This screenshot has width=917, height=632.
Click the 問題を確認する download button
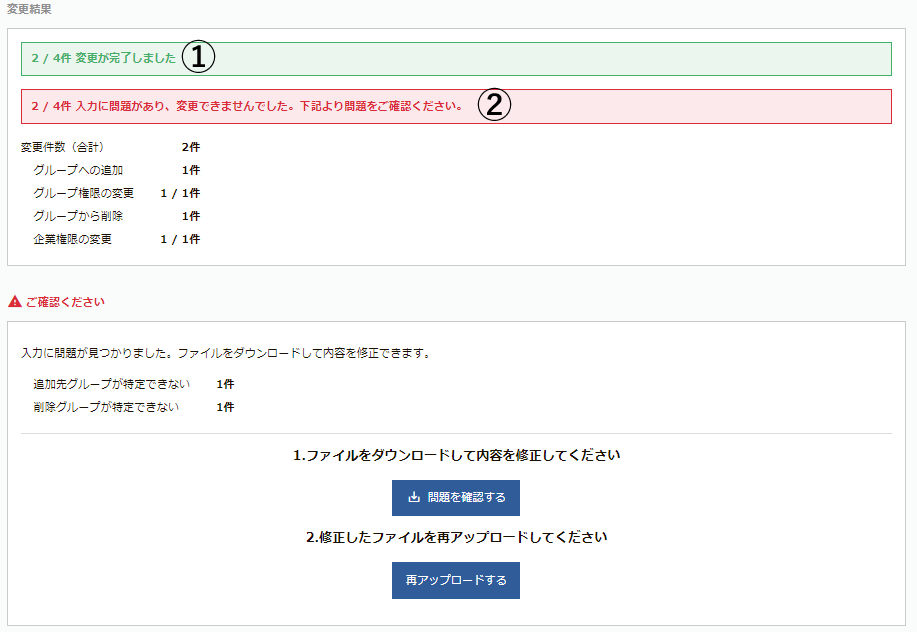tap(456, 498)
